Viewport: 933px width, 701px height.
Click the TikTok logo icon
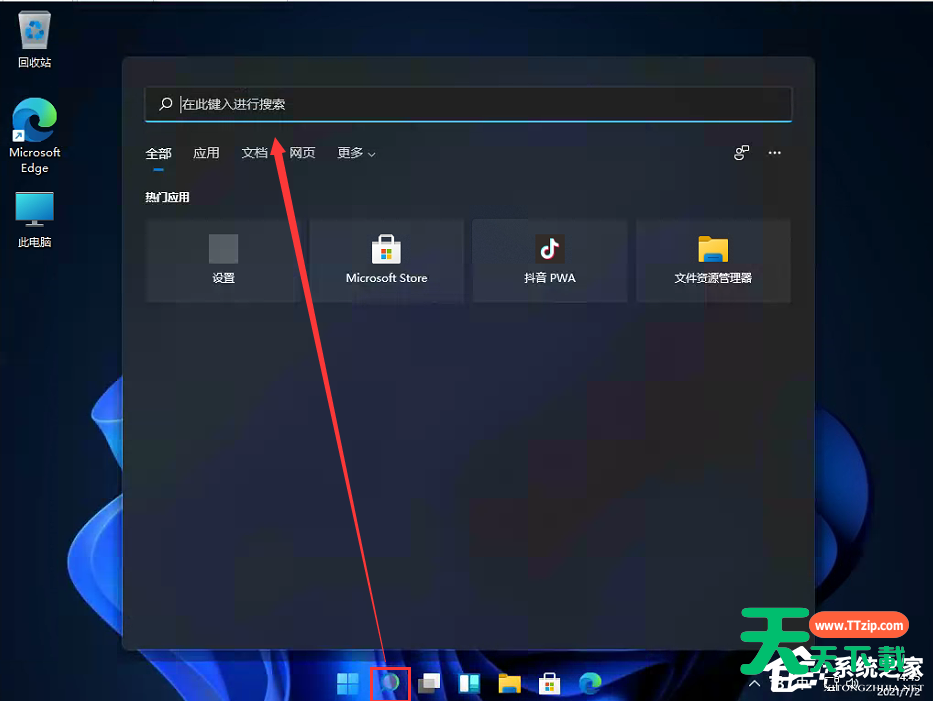549,249
